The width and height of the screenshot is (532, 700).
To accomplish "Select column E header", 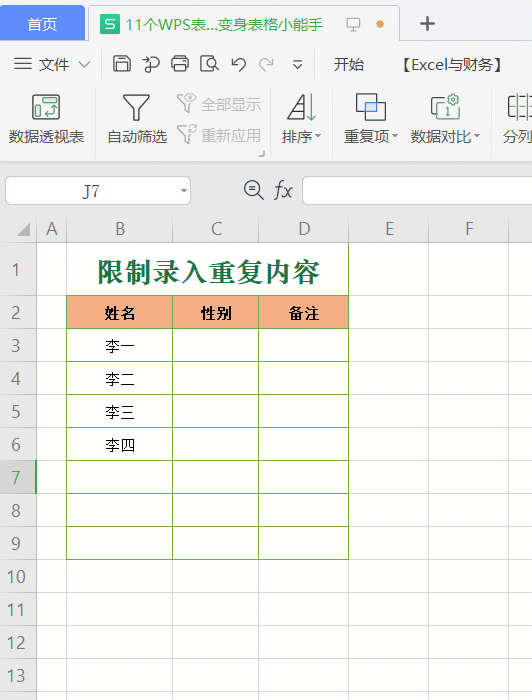I will coord(388,229).
